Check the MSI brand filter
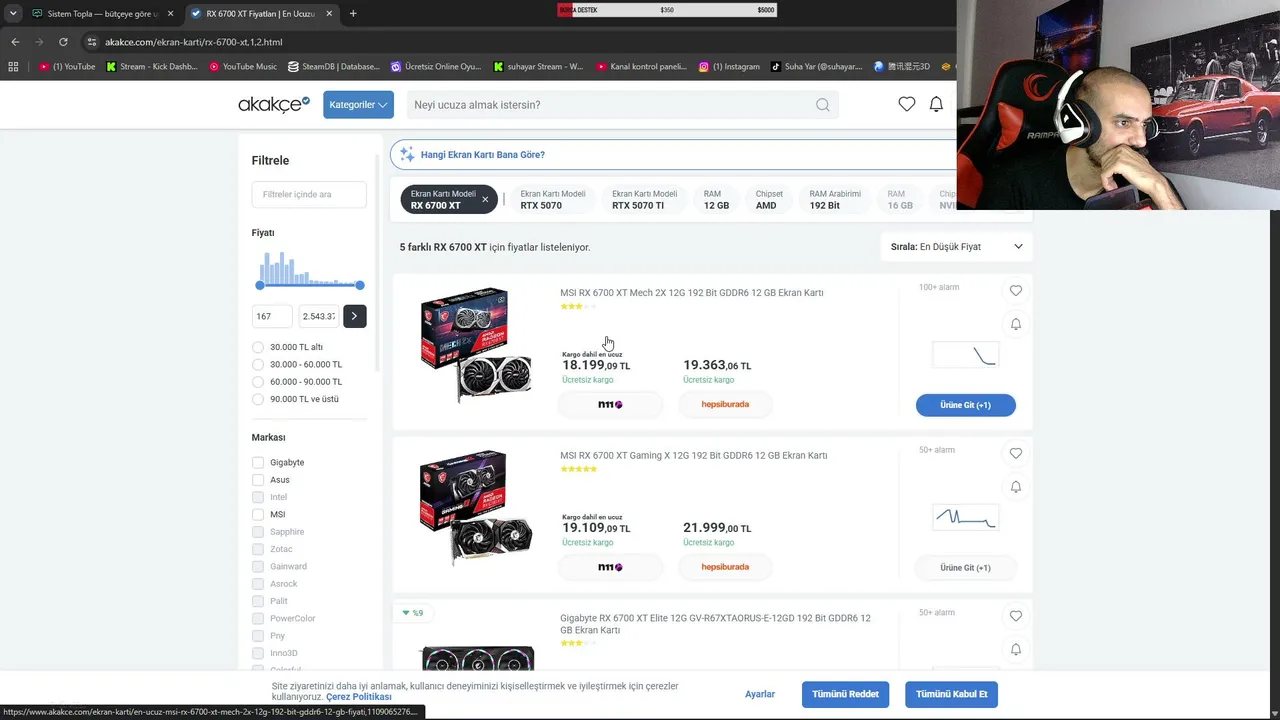Screen dimensions: 1280x720 [258, 515]
